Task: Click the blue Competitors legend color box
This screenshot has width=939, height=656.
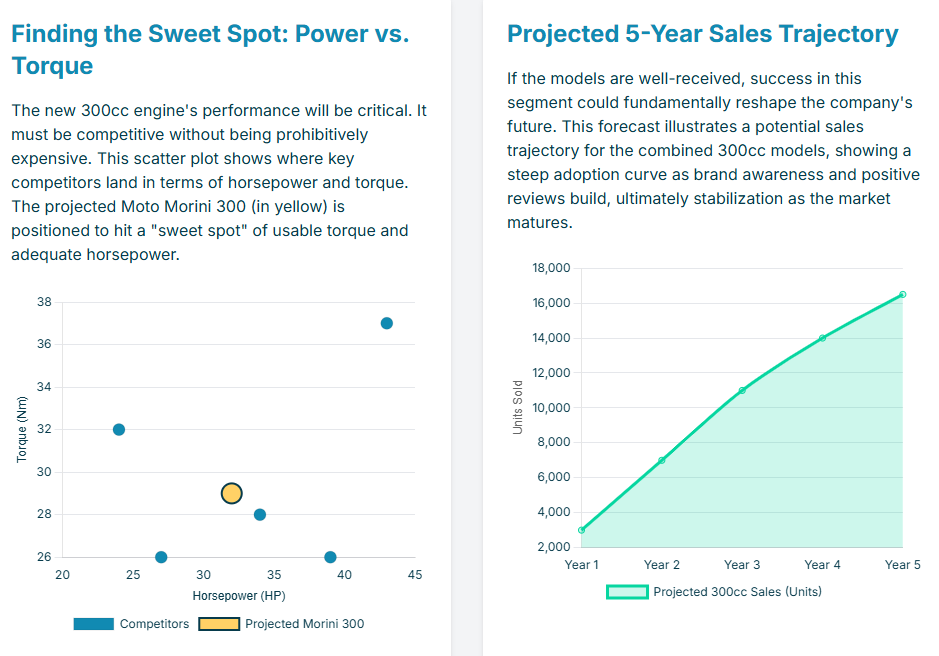Action: 93,624
